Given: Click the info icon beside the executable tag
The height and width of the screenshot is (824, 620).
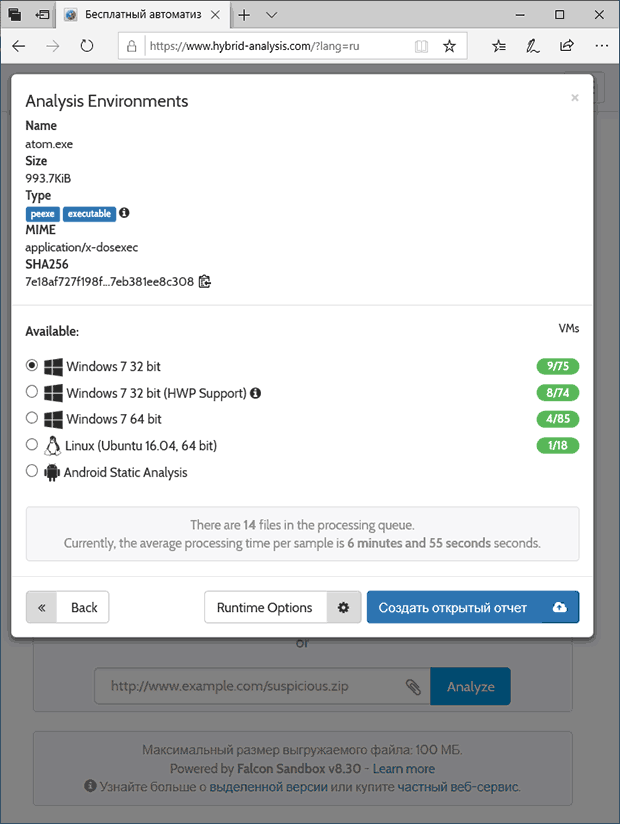Looking at the screenshot, I should coord(125,213).
